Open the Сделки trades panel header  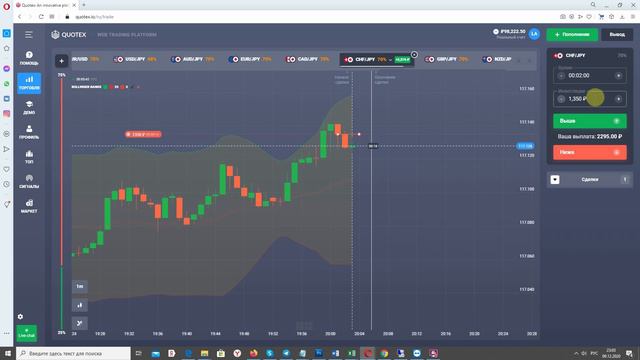pyautogui.click(x=590, y=180)
